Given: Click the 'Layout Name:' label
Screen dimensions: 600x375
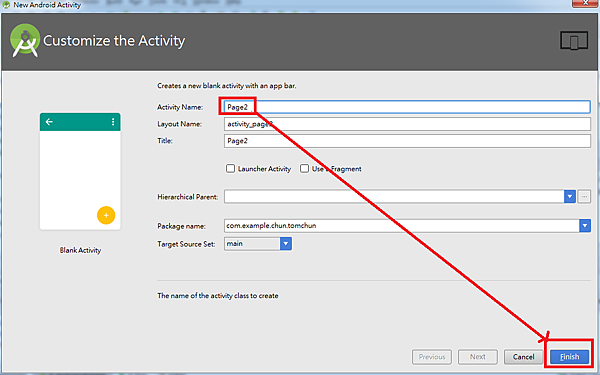Looking at the screenshot, I should [179, 124].
